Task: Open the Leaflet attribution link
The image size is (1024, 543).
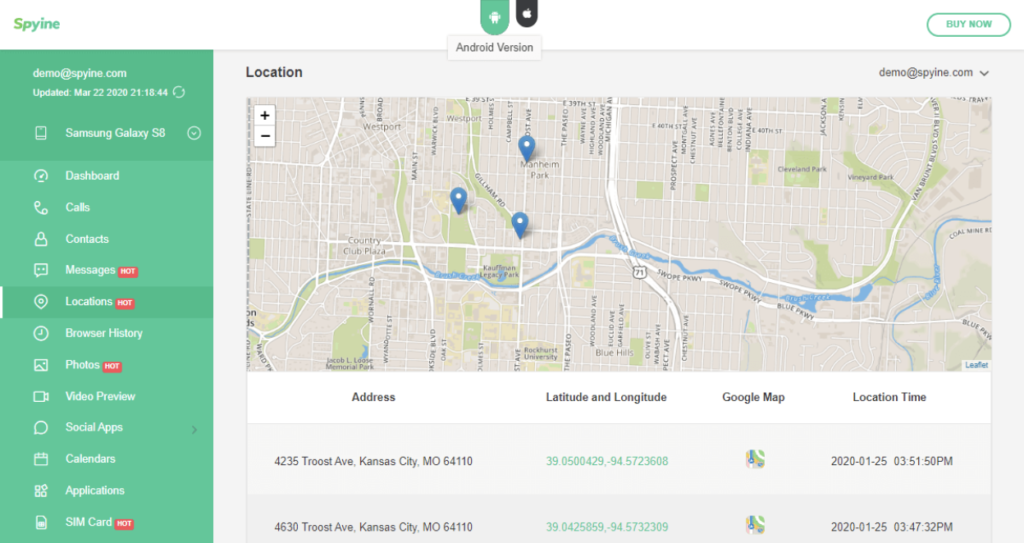Action: click(x=976, y=365)
